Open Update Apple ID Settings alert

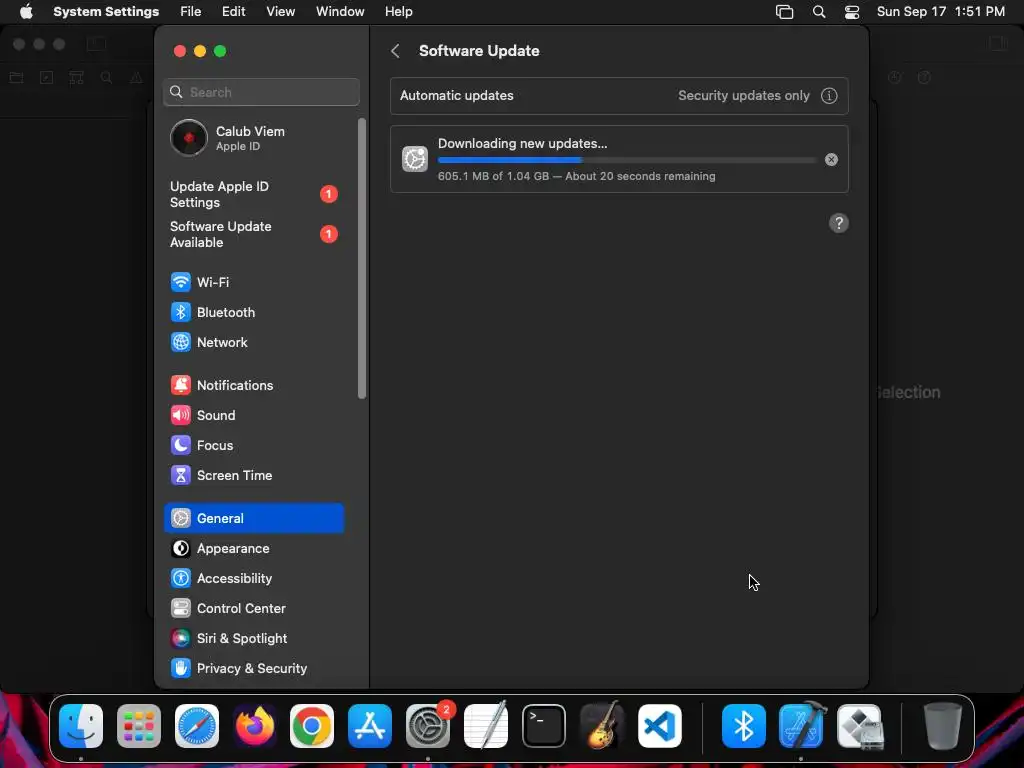click(x=253, y=195)
